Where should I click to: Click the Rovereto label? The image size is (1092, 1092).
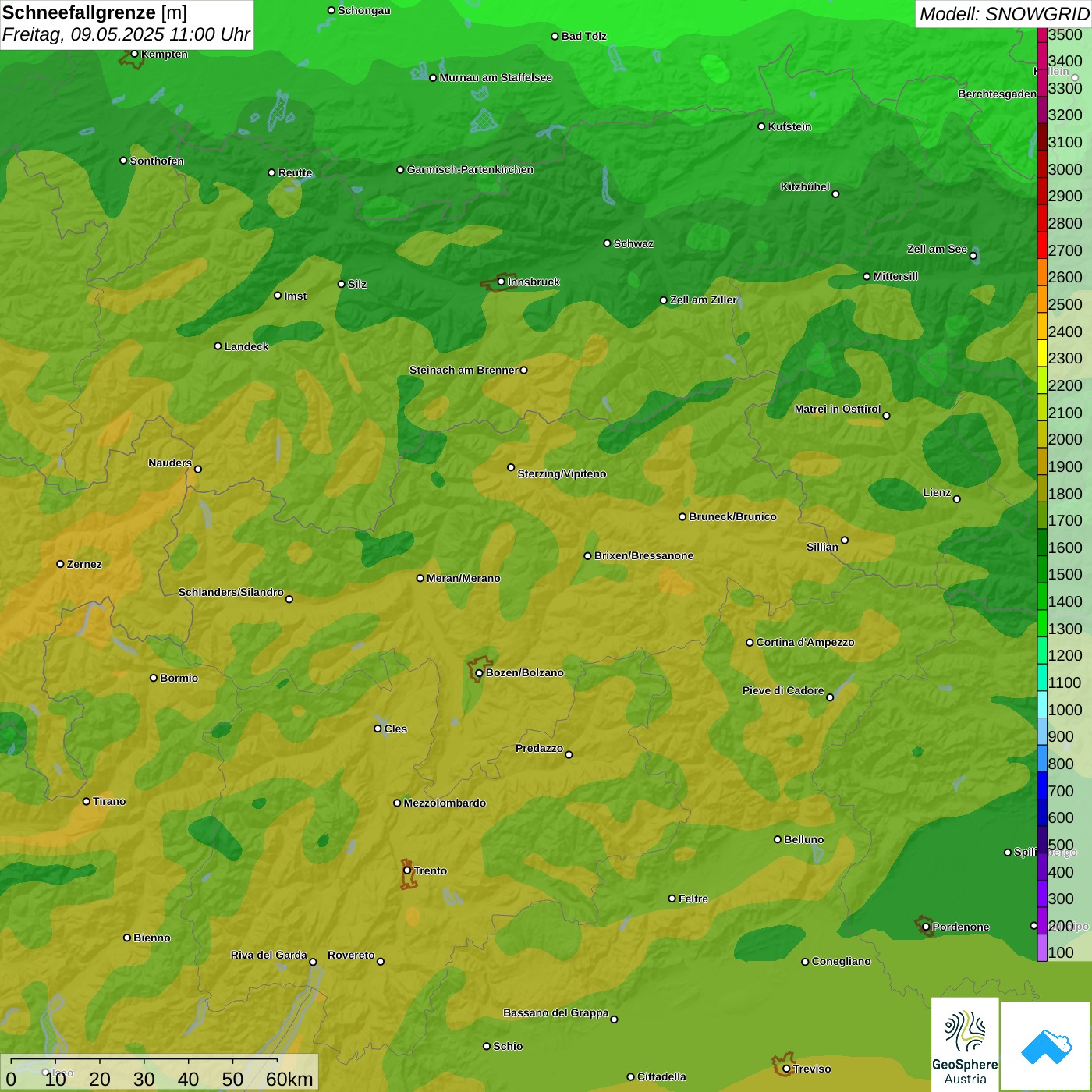coord(352,955)
